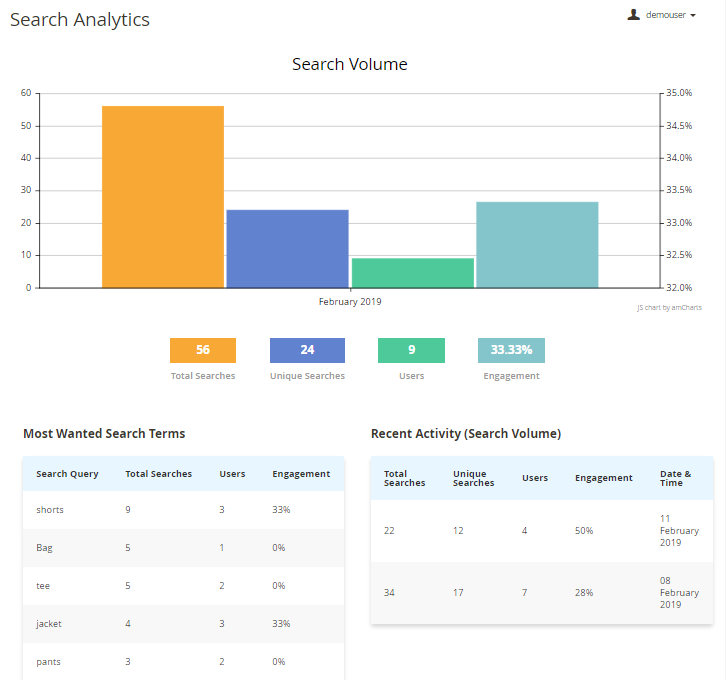Viewport: 727px width, 680px height.
Task: Click the 08 February 2019 activity date
Action: pos(670,592)
